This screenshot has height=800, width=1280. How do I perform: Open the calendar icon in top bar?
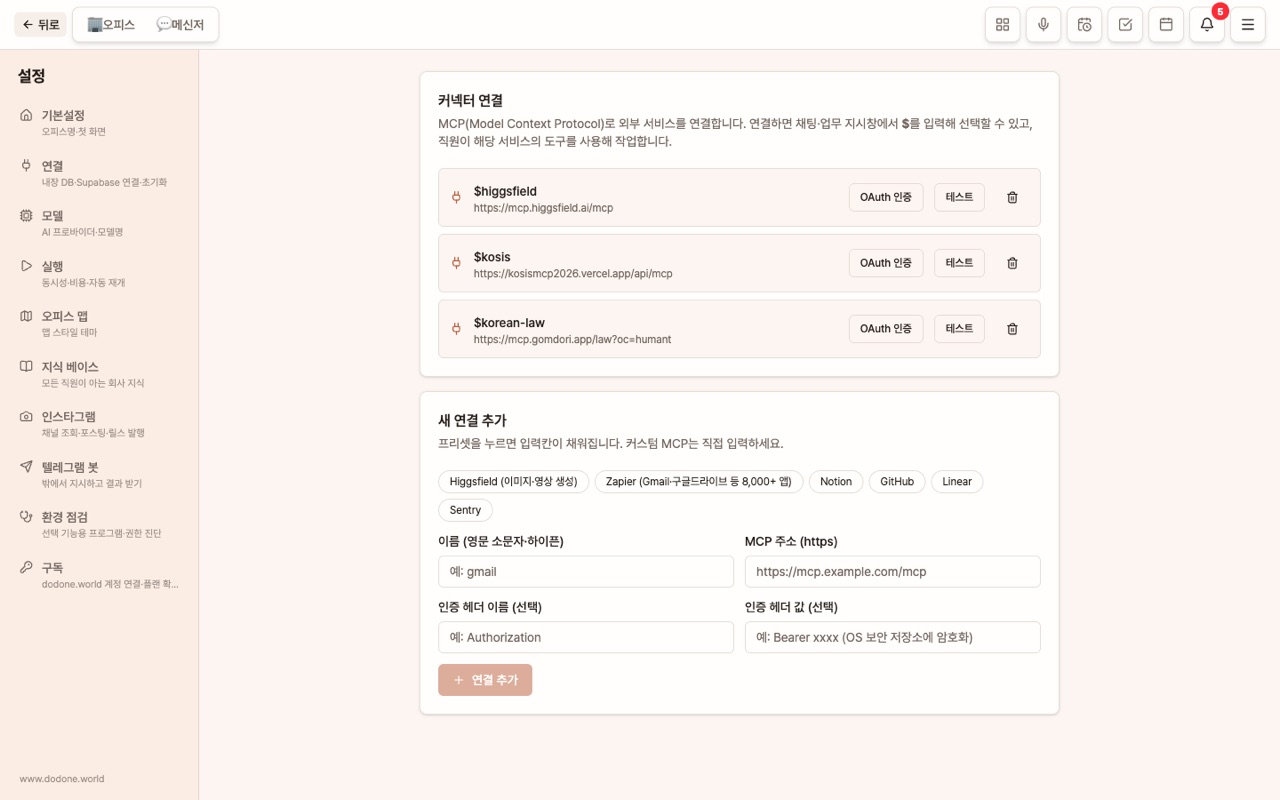(1166, 25)
